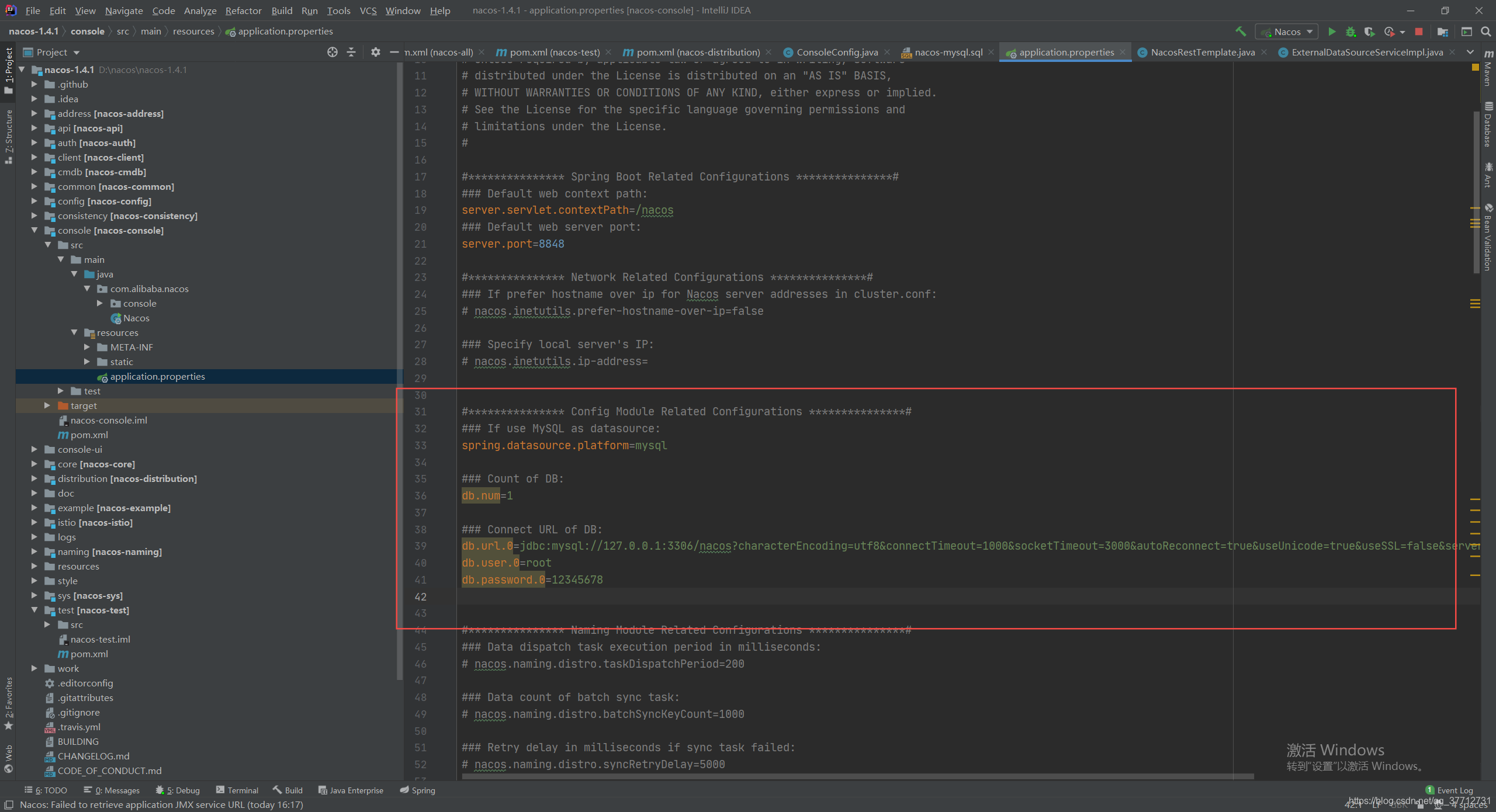1496x812 pixels.
Task: Open the Bean Validation tool window
Action: click(x=1489, y=238)
